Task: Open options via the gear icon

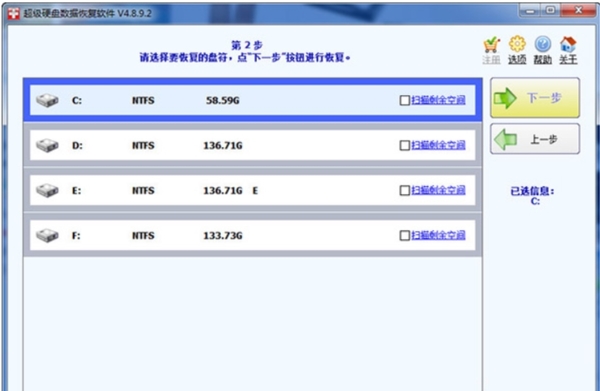Action: click(x=517, y=44)
